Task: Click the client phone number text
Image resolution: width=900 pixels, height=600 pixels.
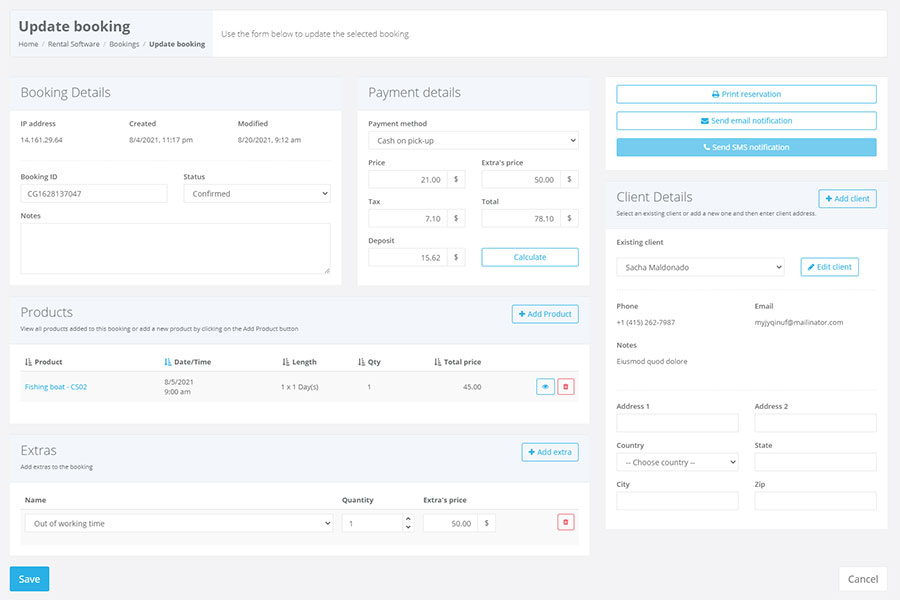Action: coord(646,323)
